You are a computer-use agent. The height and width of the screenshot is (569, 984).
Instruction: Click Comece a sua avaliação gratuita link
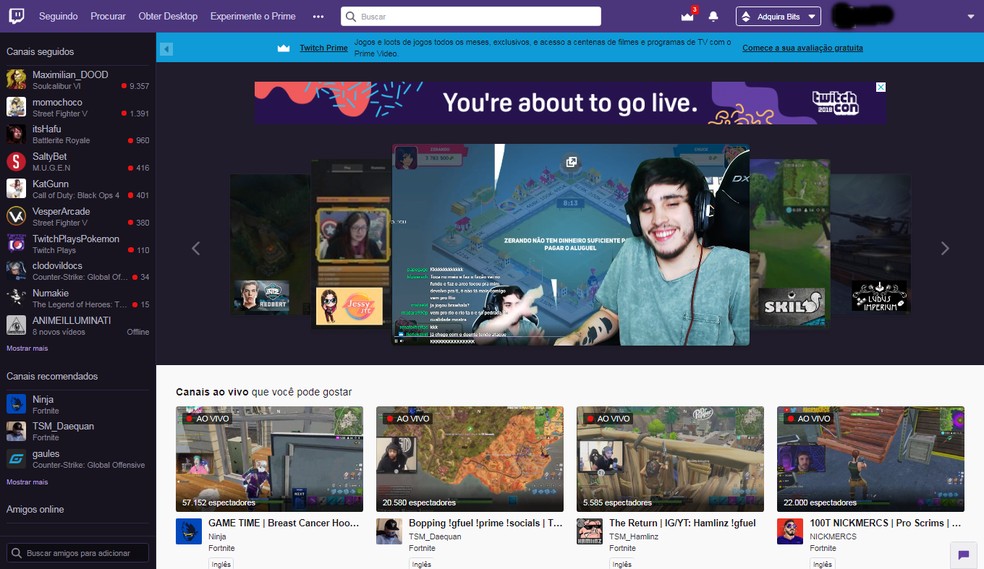point(803,48)
